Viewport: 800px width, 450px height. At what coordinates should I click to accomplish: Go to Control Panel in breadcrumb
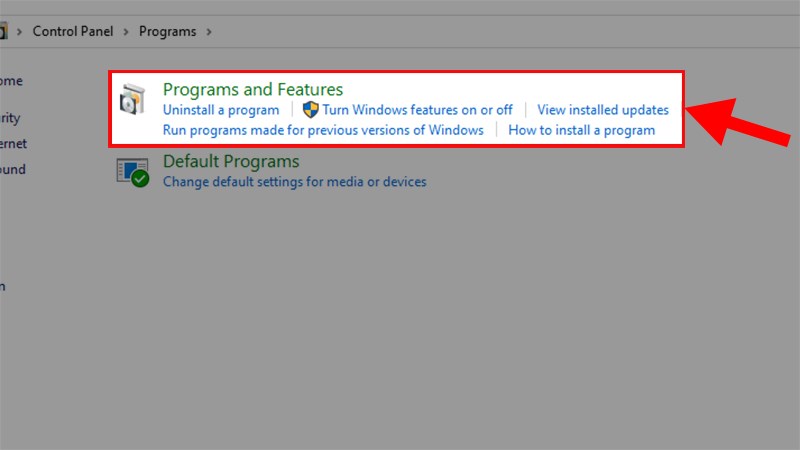[73, 31]
